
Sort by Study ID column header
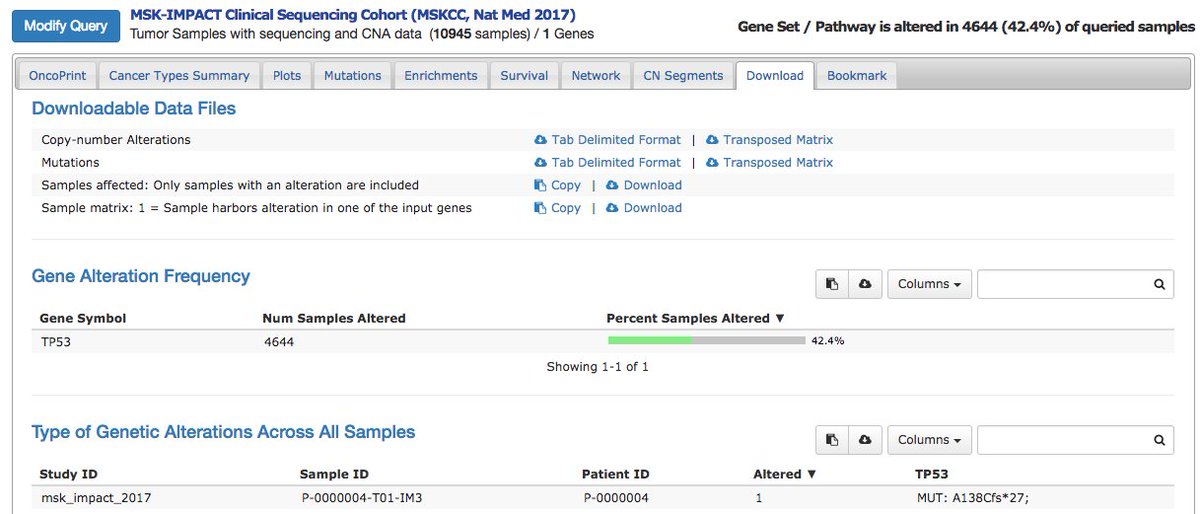[x=68, y=474]
